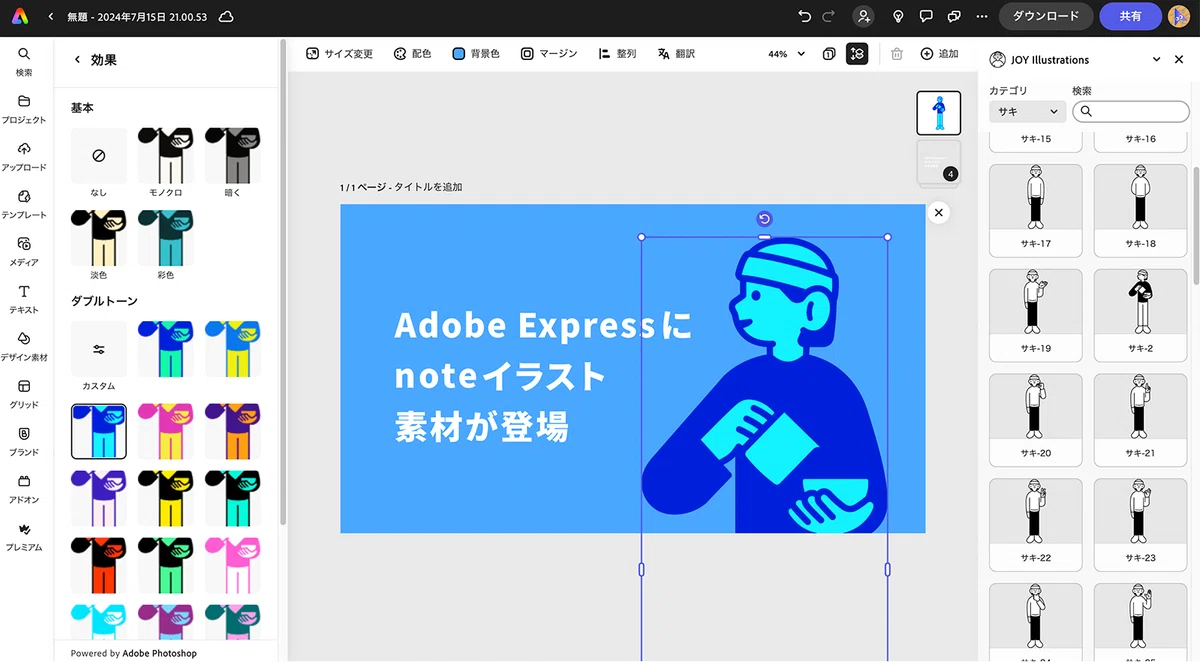Open the メディア sidebar item
Viewport: 1200px width, 662px height.
point(24,251)
